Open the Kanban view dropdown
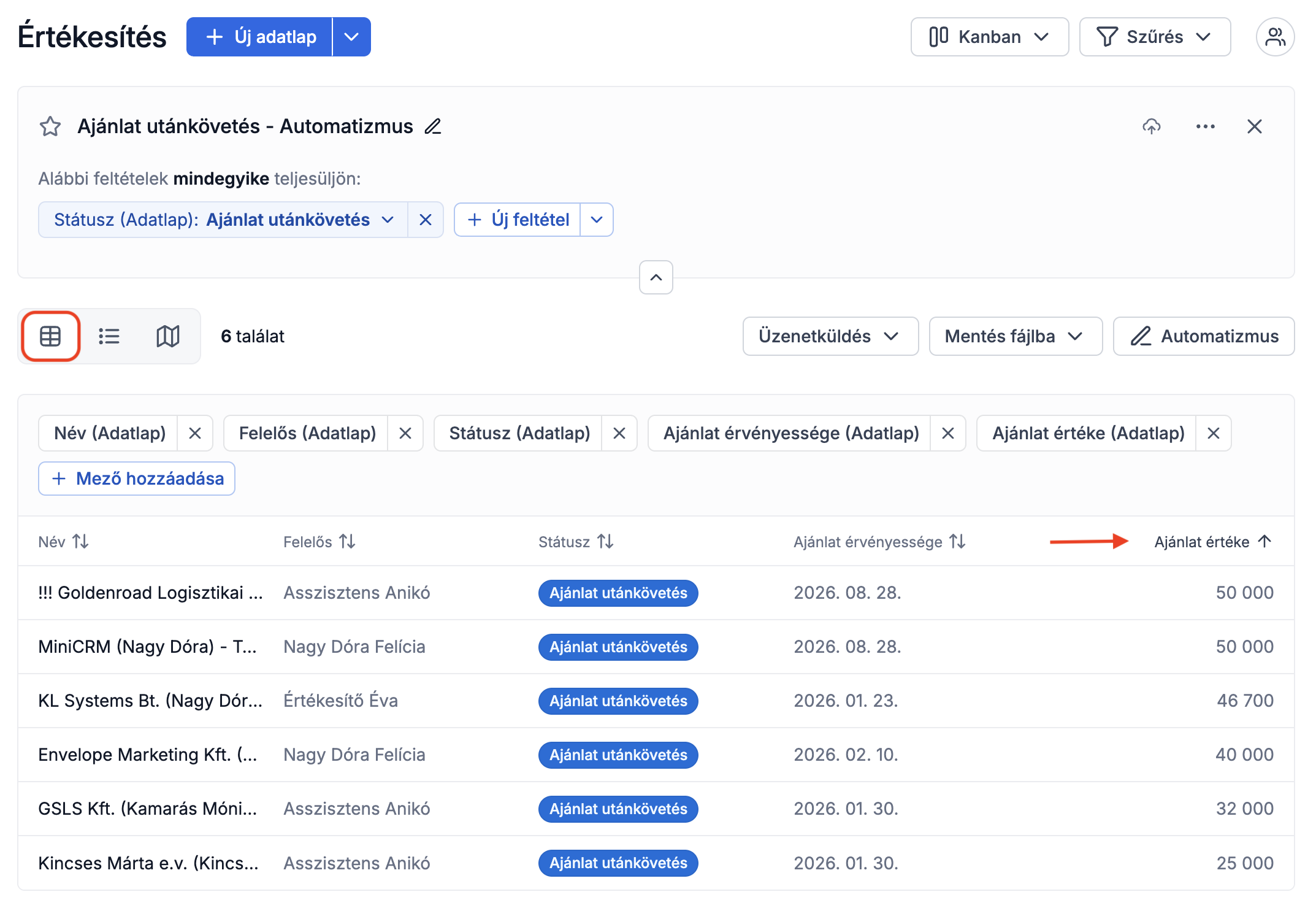The width and height of the screenshot is (1316, 908). (989, 37)
